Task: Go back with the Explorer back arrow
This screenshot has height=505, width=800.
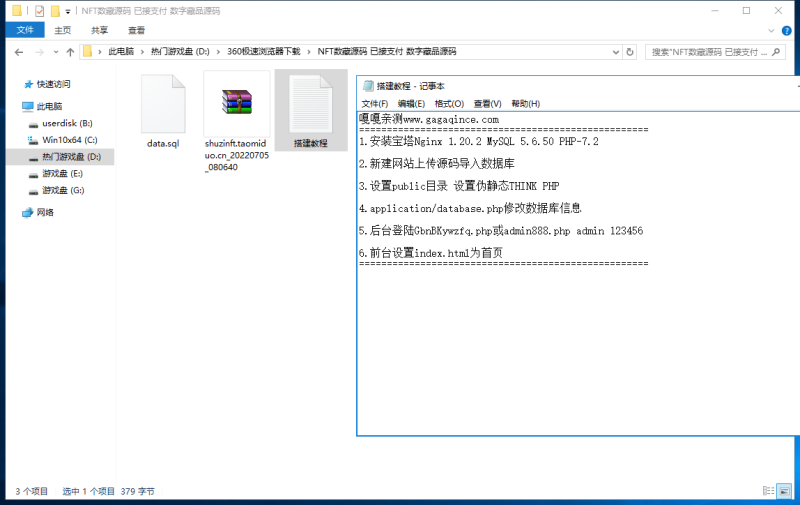Action: [x=19, y=52]
